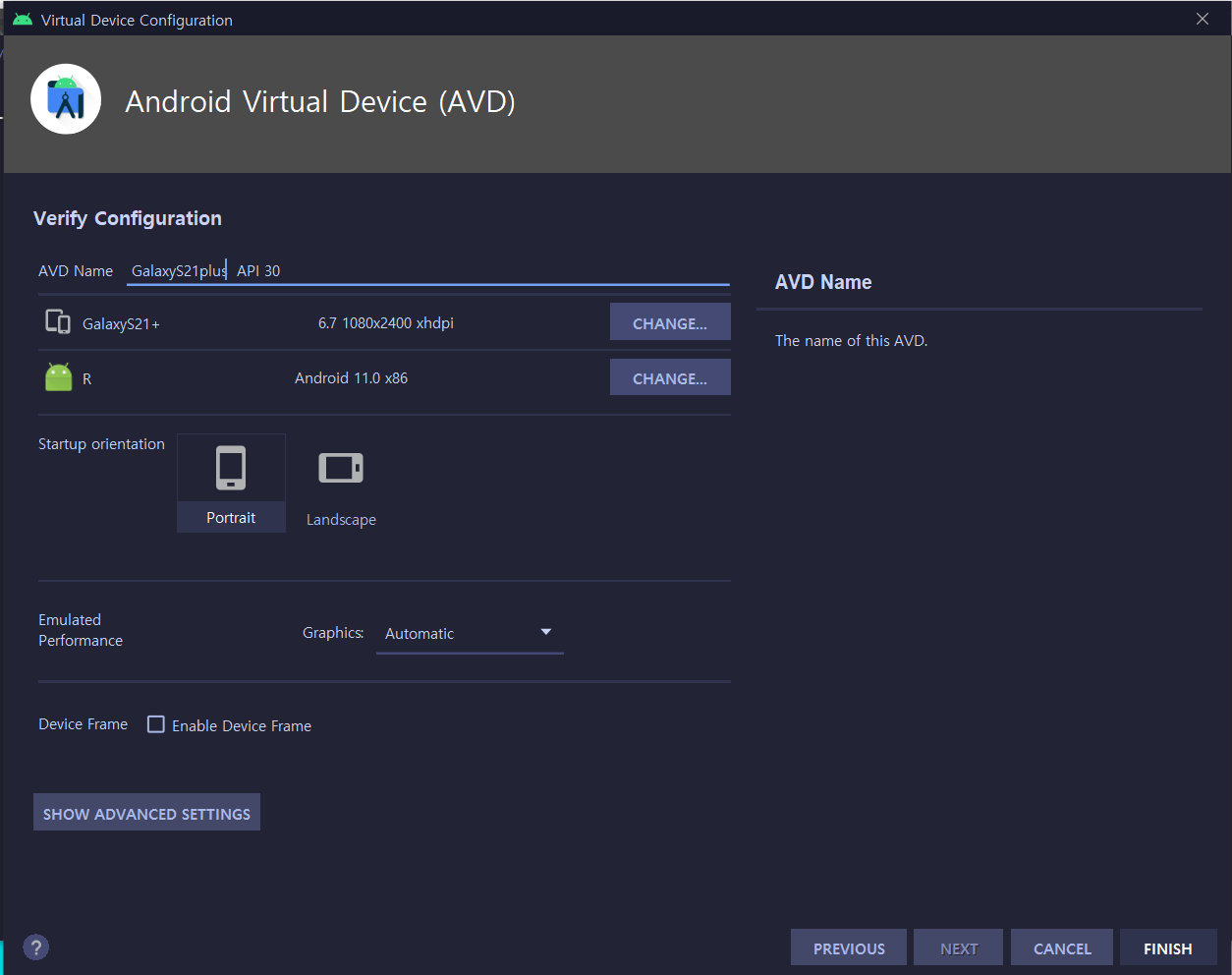Click the Android icon in the title bar
Screen dimensions: 1232x975
click(22, 19)
